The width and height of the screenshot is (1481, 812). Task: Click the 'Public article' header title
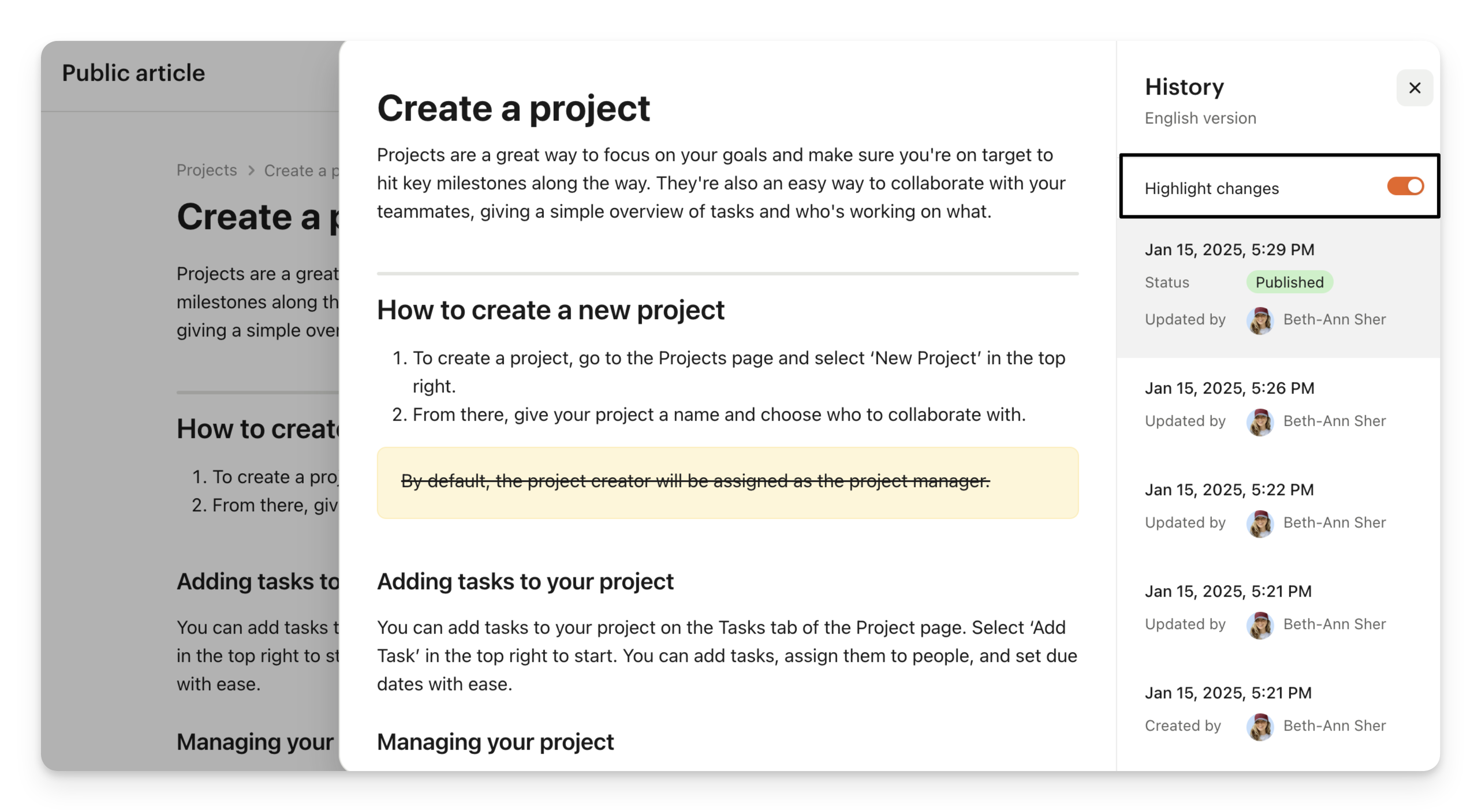[x=133, y=73]
